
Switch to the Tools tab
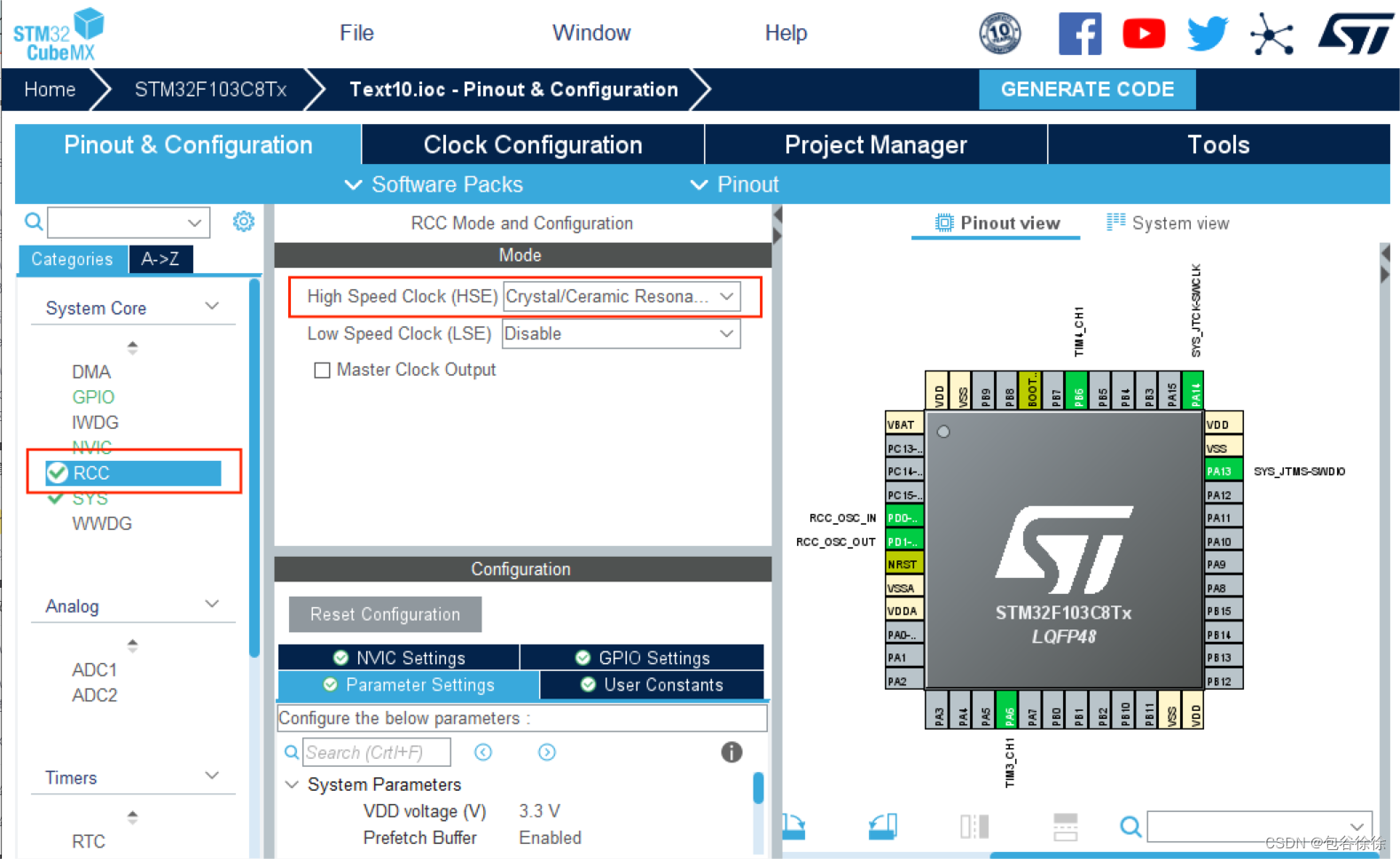pyautogui.click(x=1219, y=144)
